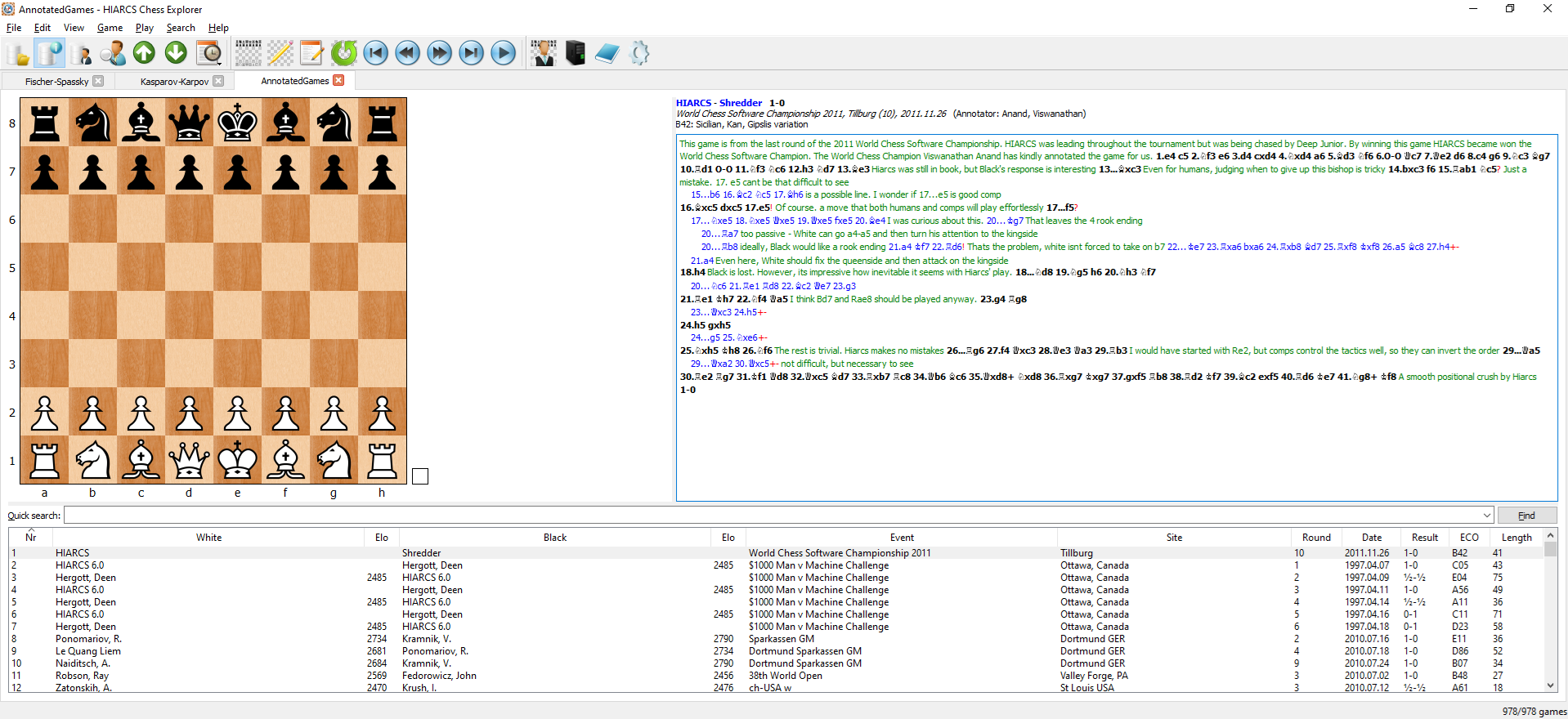Open the player database icon

81,54
